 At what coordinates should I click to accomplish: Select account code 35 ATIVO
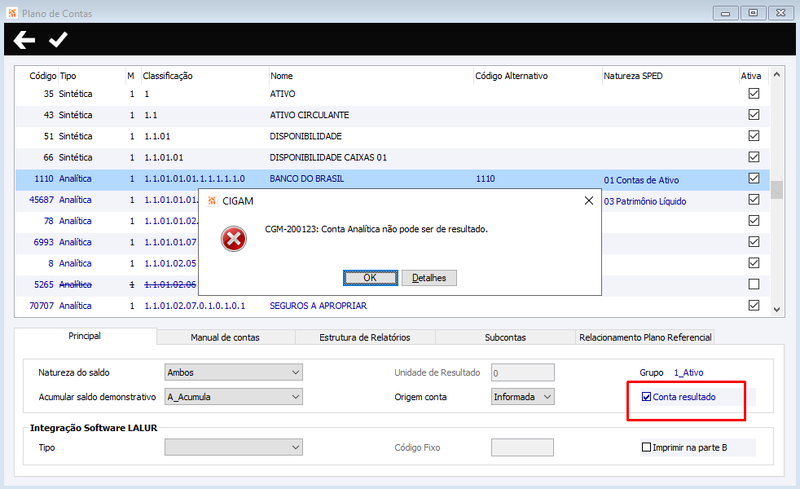[392, 94]
